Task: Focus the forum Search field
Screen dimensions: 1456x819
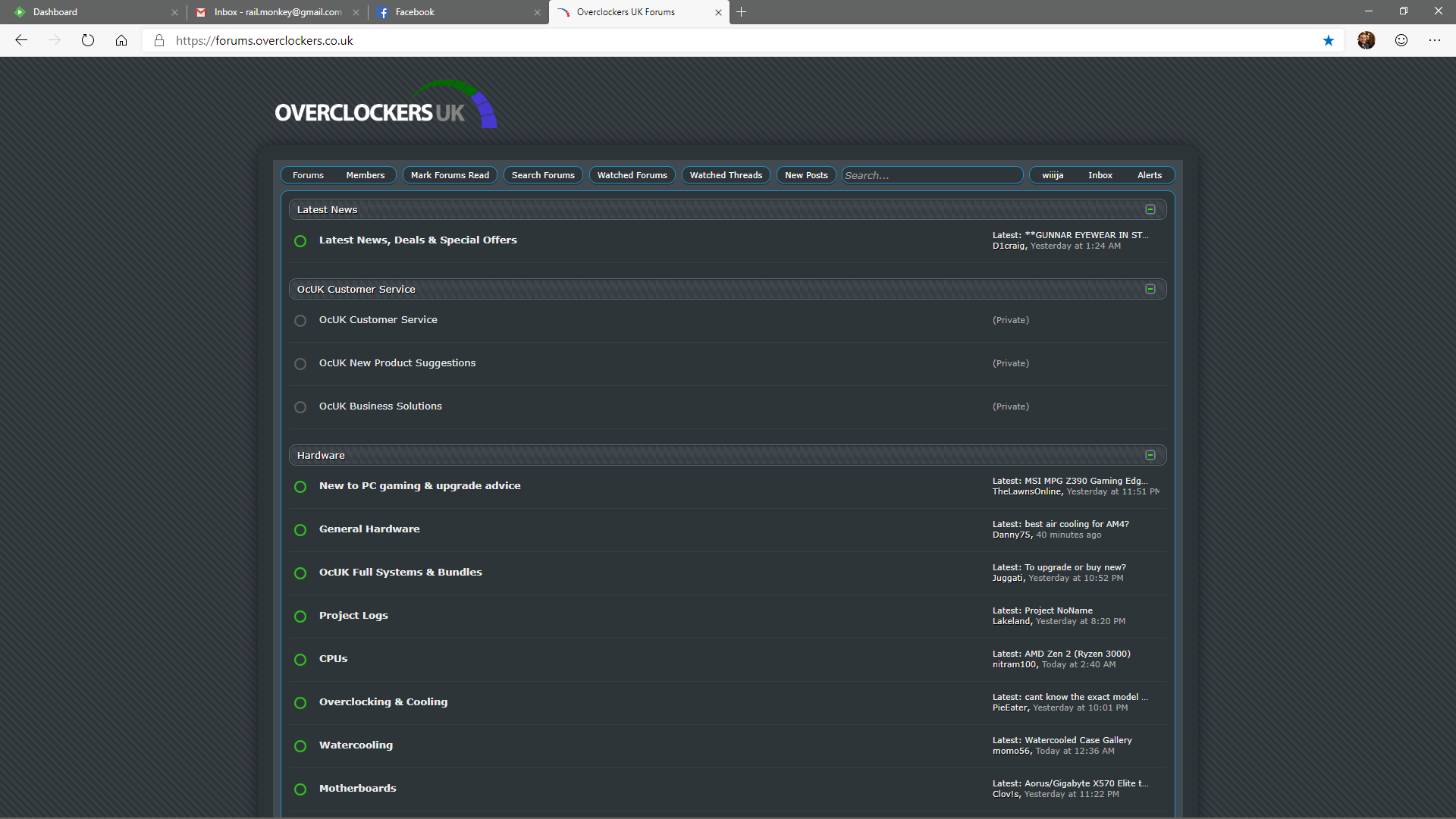Action: tap(932, 175)
